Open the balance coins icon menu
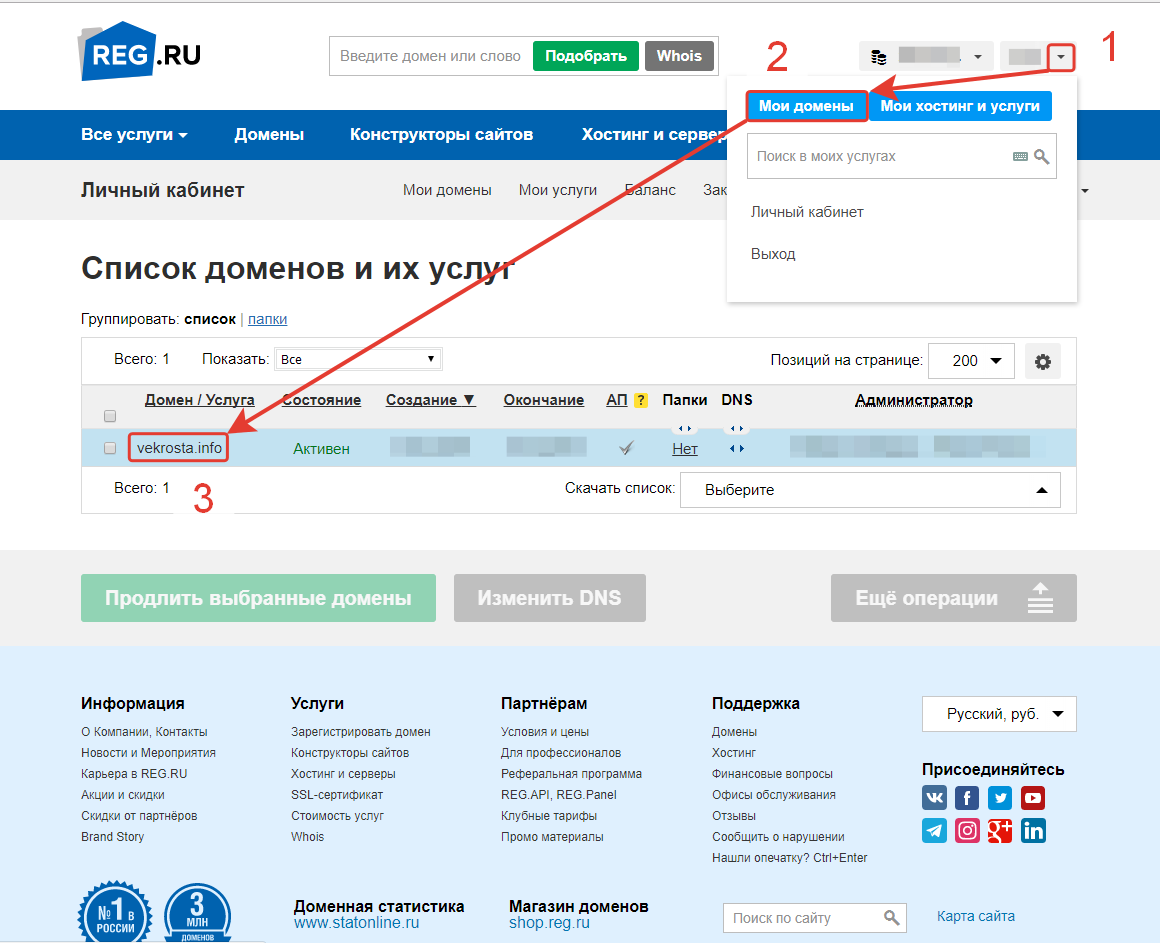The image size is (1160, 943). click(878, 57)
